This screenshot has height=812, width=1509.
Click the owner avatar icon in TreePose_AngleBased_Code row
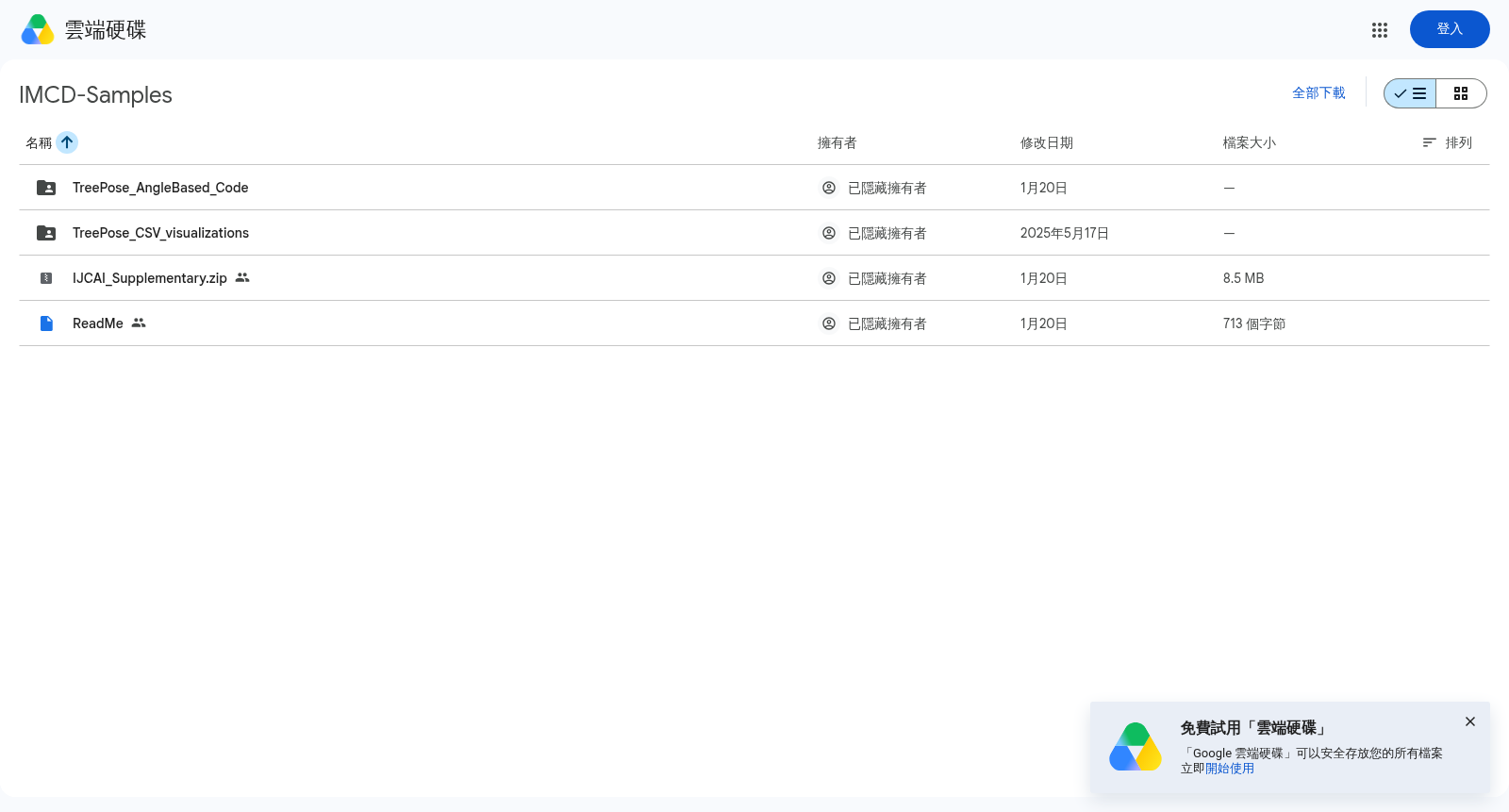[829, 188]
